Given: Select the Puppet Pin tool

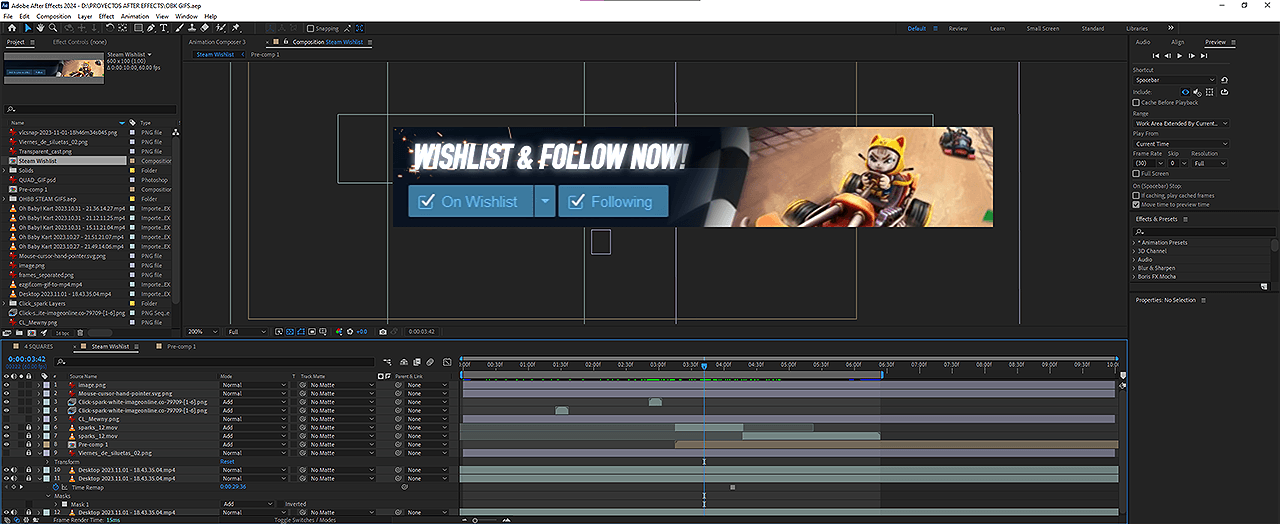Looking at the screenshot, I should click(x=235, y=28).
